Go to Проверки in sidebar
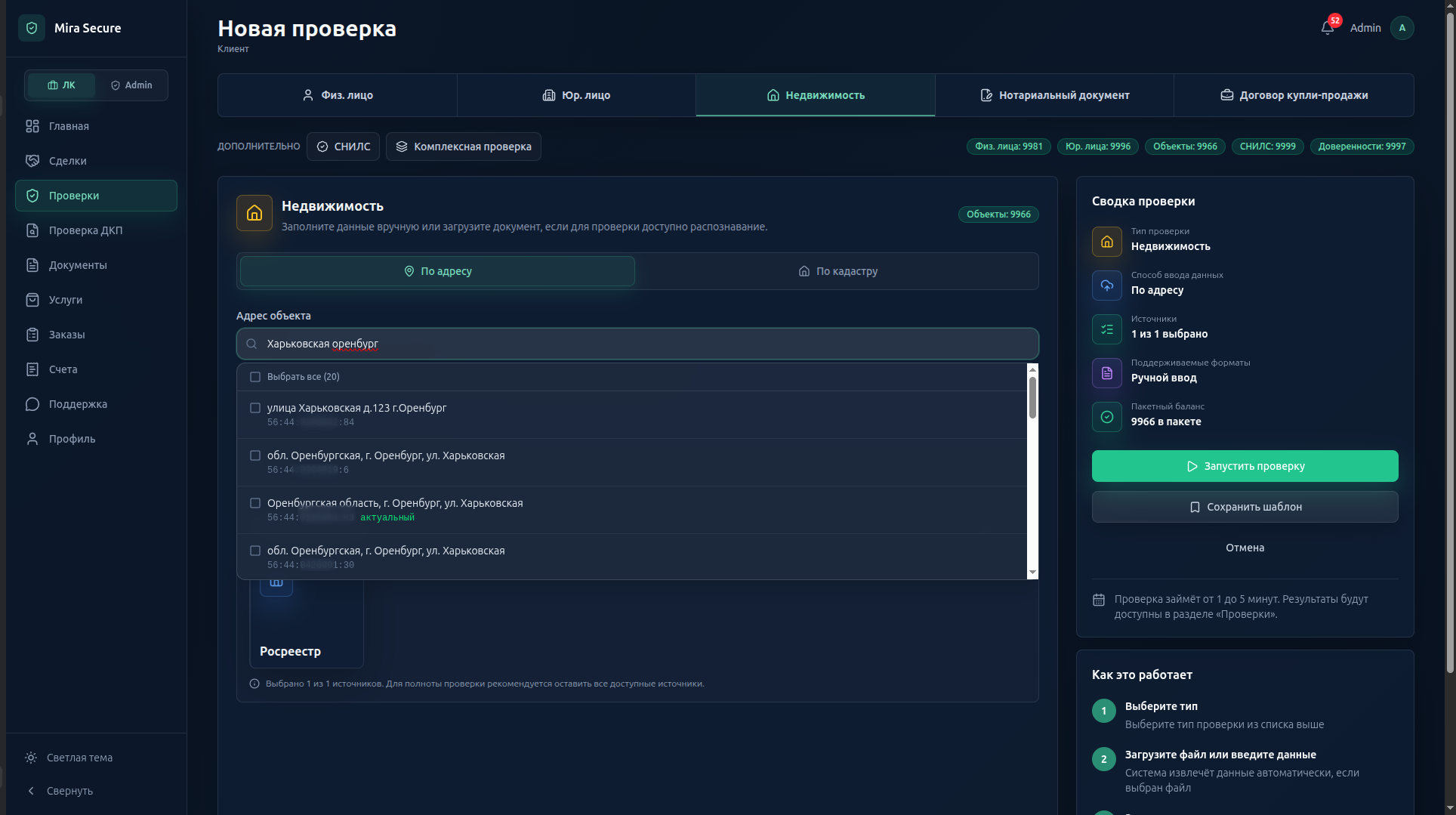1456x815 pixels. [96, 196]
